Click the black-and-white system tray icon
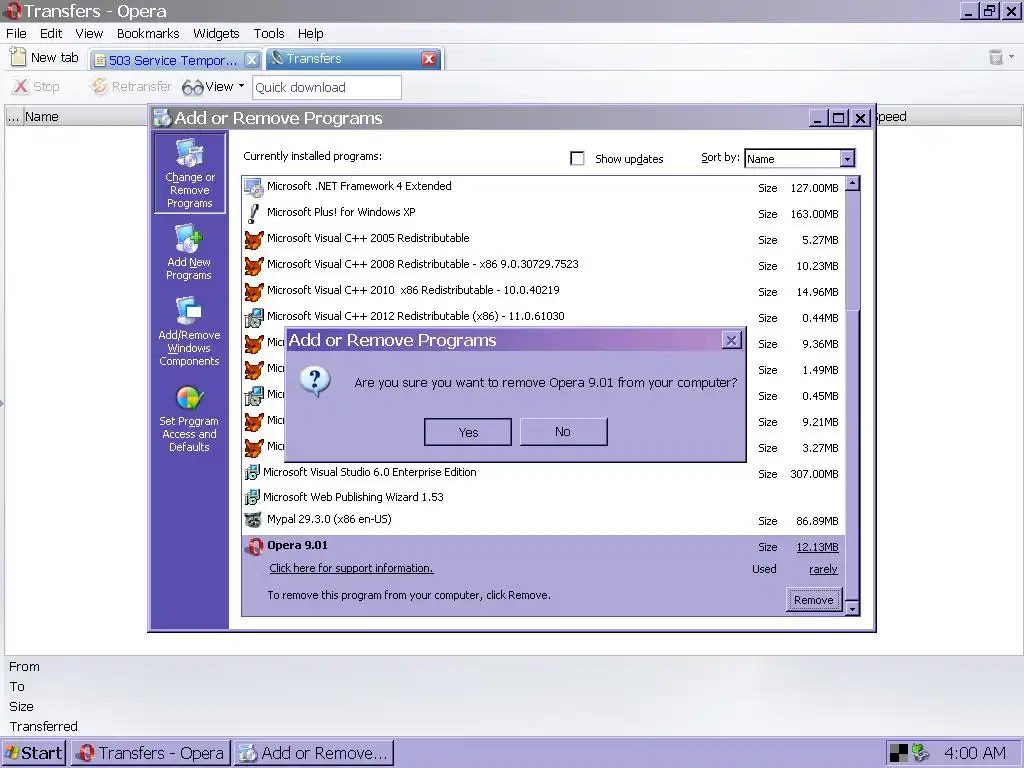The height and width of the screenshot is (768, 1024). click(x=899, y=753)
